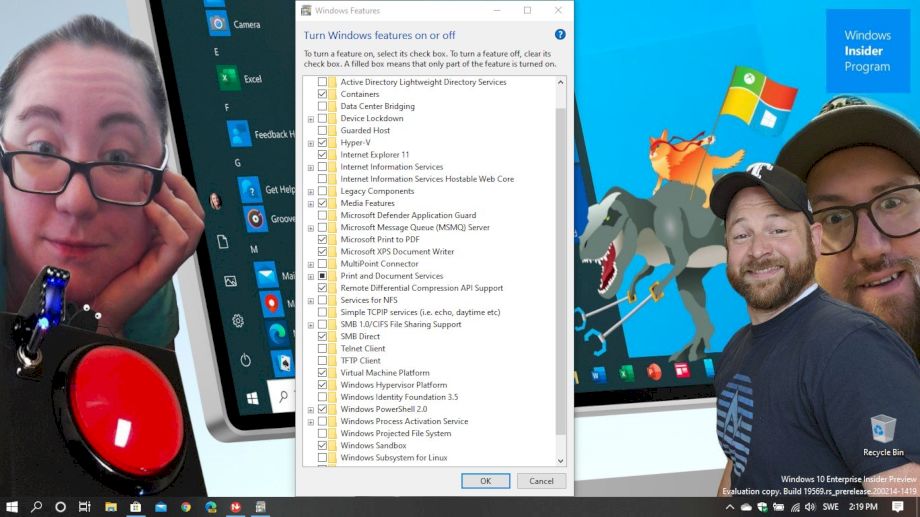Select 'Internet Information Services Hostable Web Core' row
Screen dimensions: 920x517
(x=427, y=179)
